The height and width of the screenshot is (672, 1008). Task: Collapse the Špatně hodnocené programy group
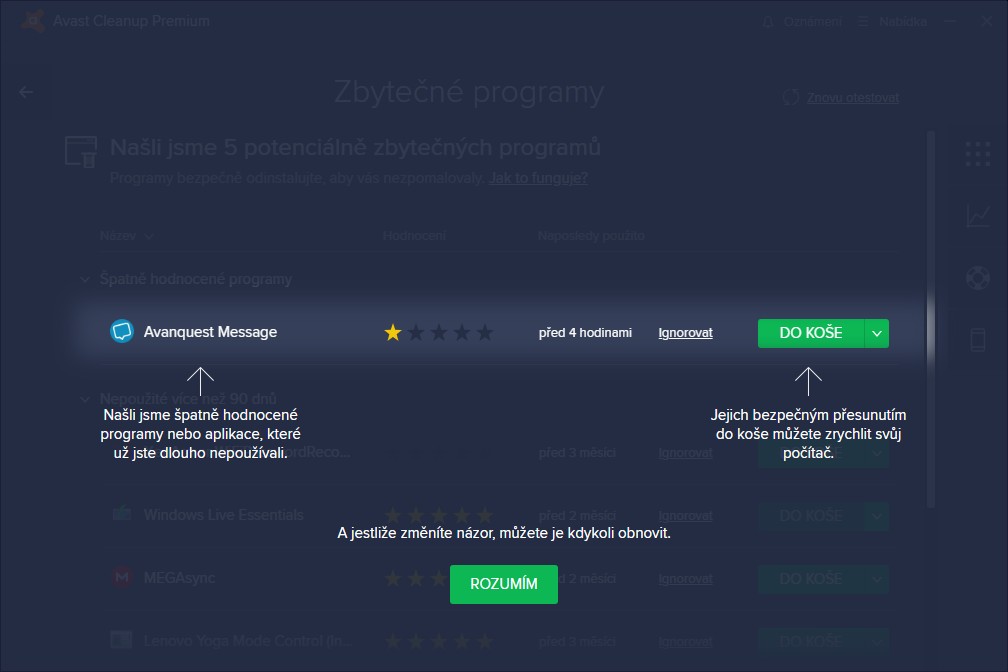coord(85,279)
